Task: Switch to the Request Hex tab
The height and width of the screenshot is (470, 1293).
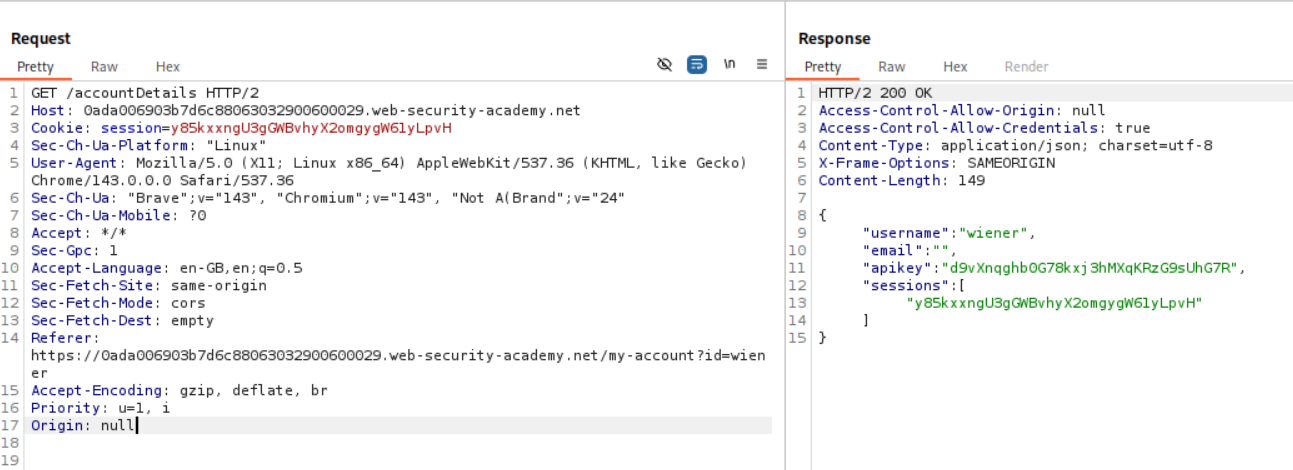Action: pyautogui.click(x=168, y=67)
